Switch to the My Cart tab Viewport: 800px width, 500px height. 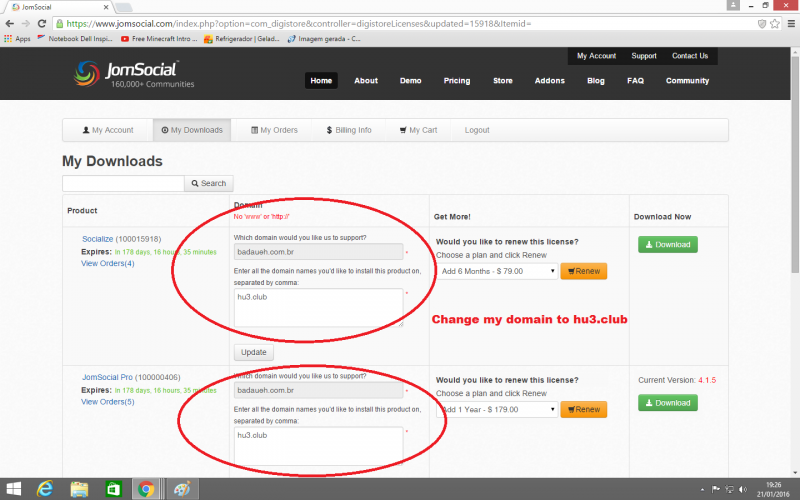click(x=418, y=130)
